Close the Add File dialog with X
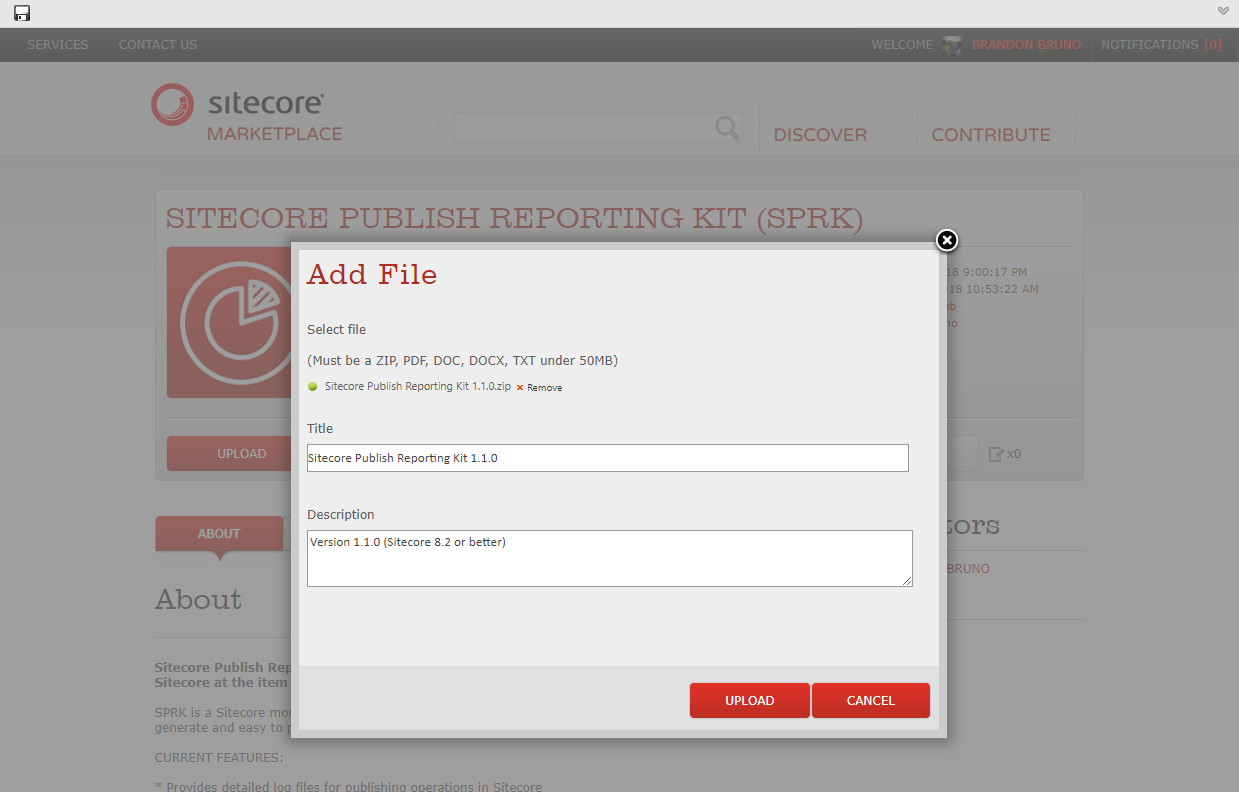Screen dimensions: 1239x792 tap(946, 240)
